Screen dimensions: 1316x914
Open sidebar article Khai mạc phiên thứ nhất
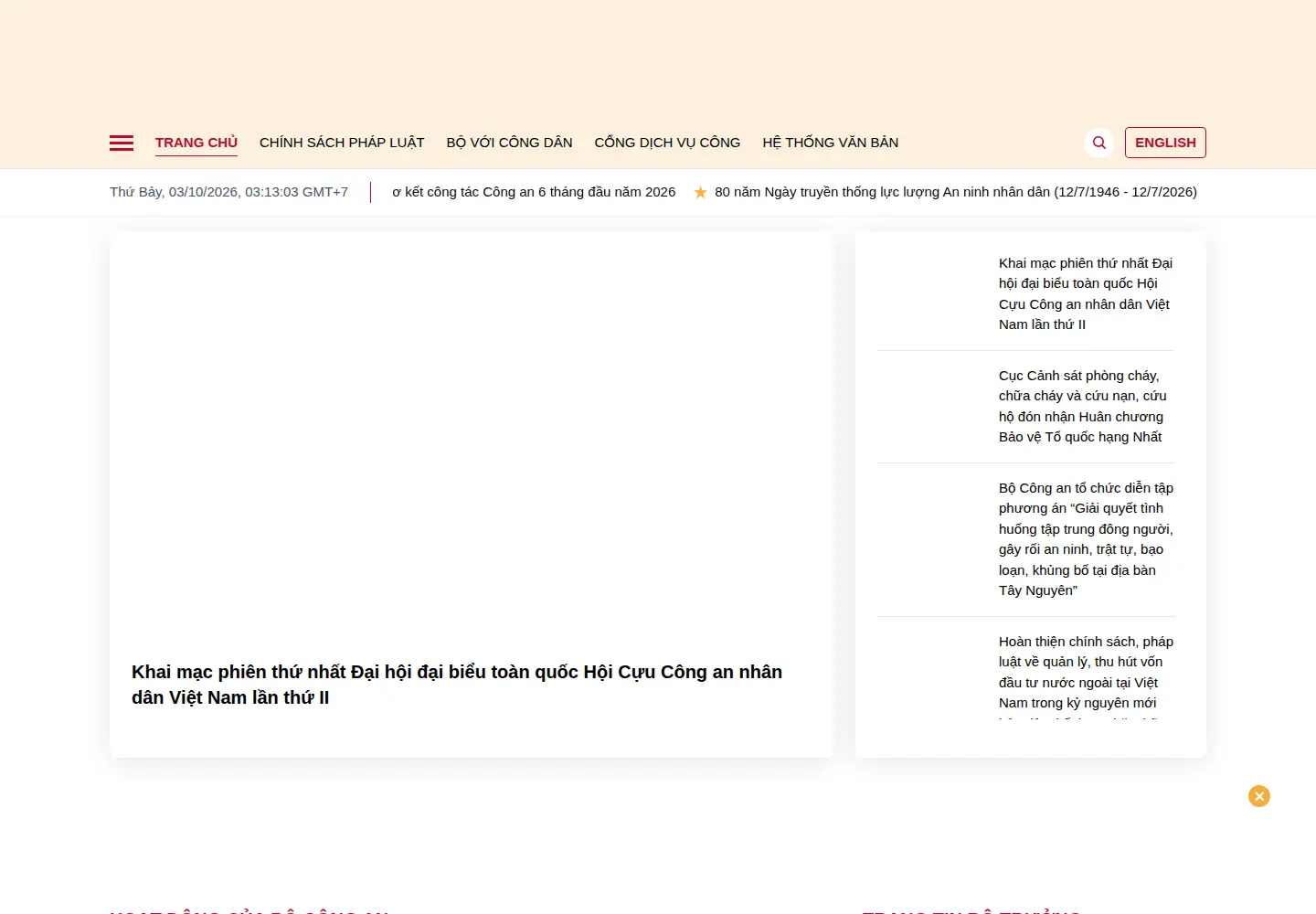pos(1086,293)
